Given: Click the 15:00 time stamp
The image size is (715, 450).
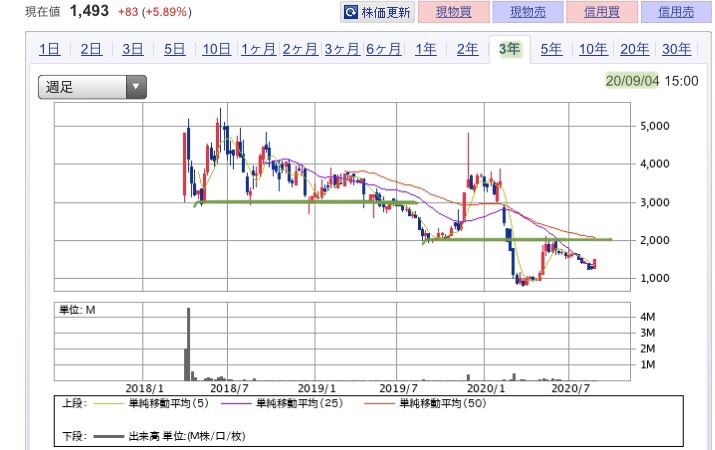Looking at the screenshot, I should (681, 81).
